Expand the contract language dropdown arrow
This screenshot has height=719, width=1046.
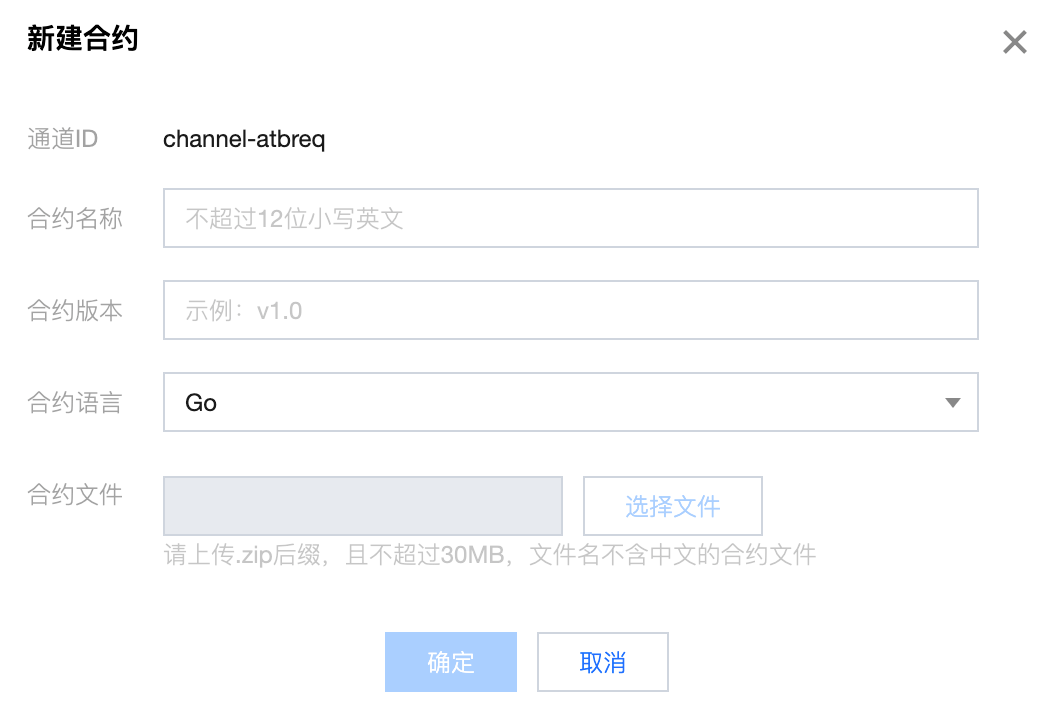tap(952, 403)
